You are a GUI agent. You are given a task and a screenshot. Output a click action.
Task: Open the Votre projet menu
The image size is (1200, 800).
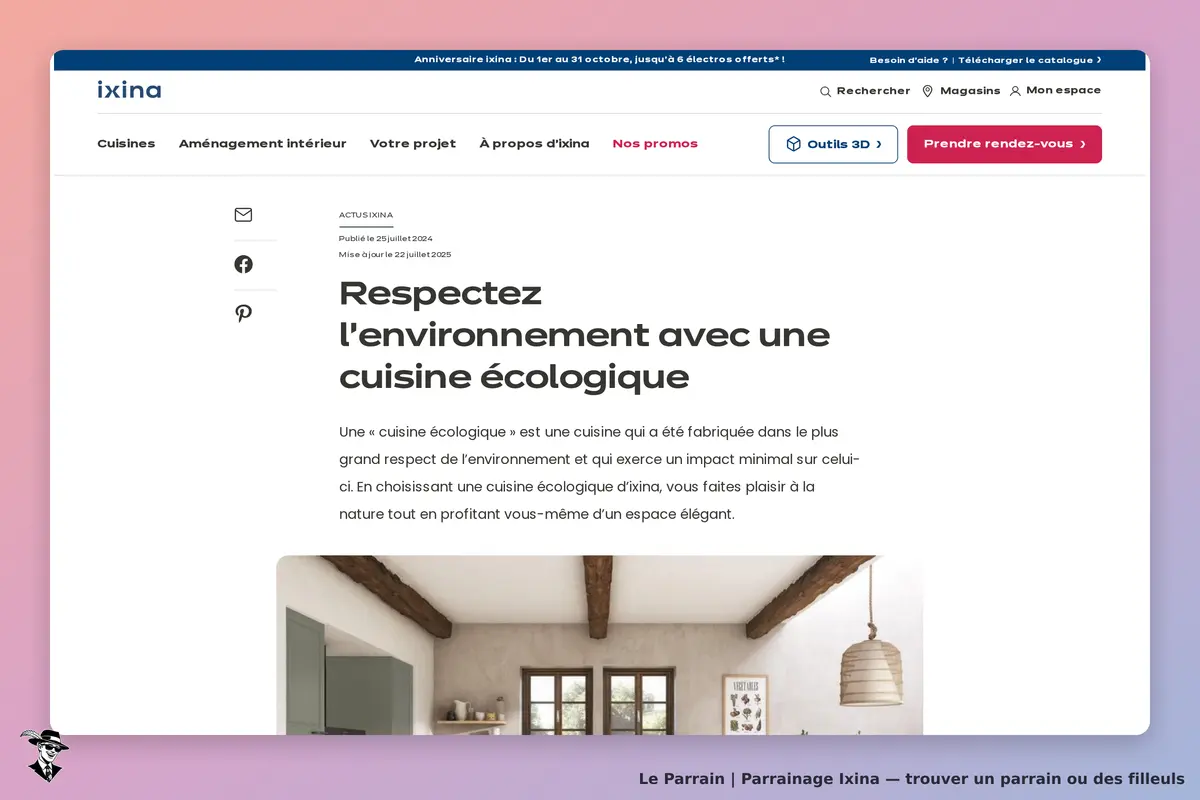[x=413, y=144]
